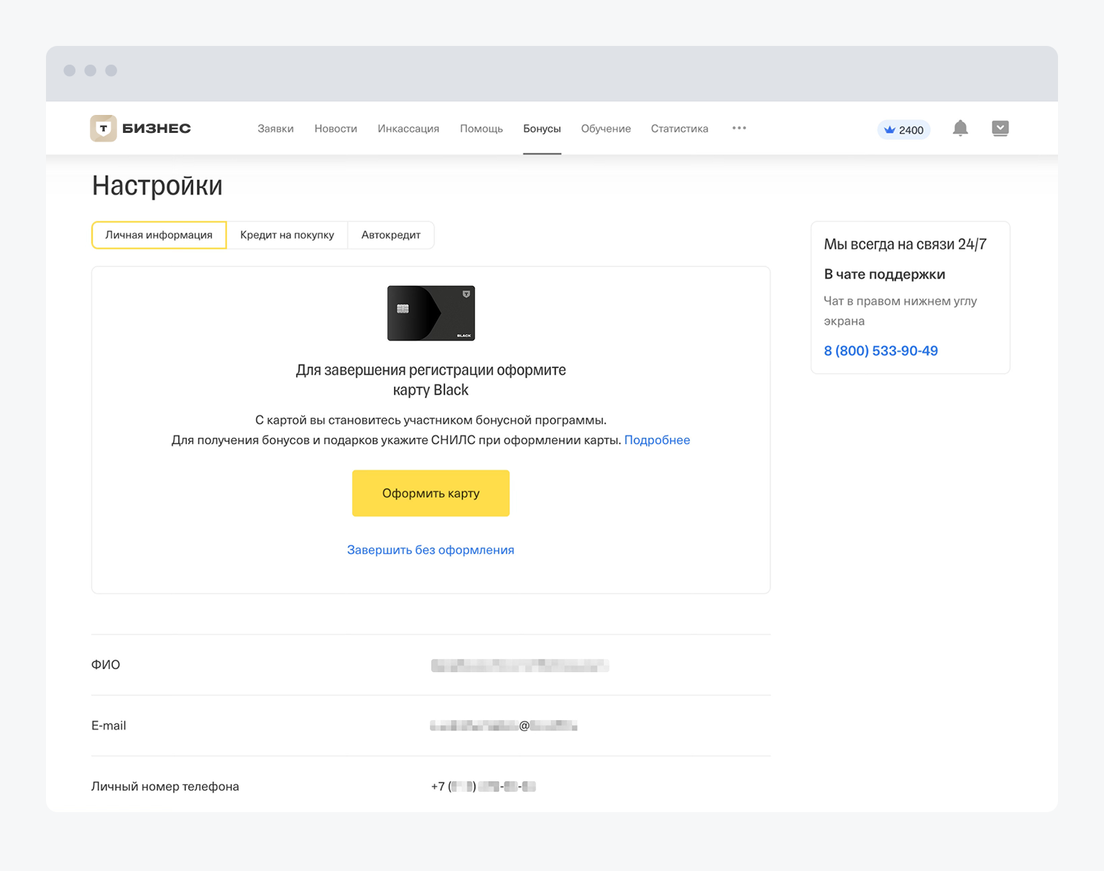Switch to Личная информация tab
This screenshot has height=871, width=1104.
(159, 235)
